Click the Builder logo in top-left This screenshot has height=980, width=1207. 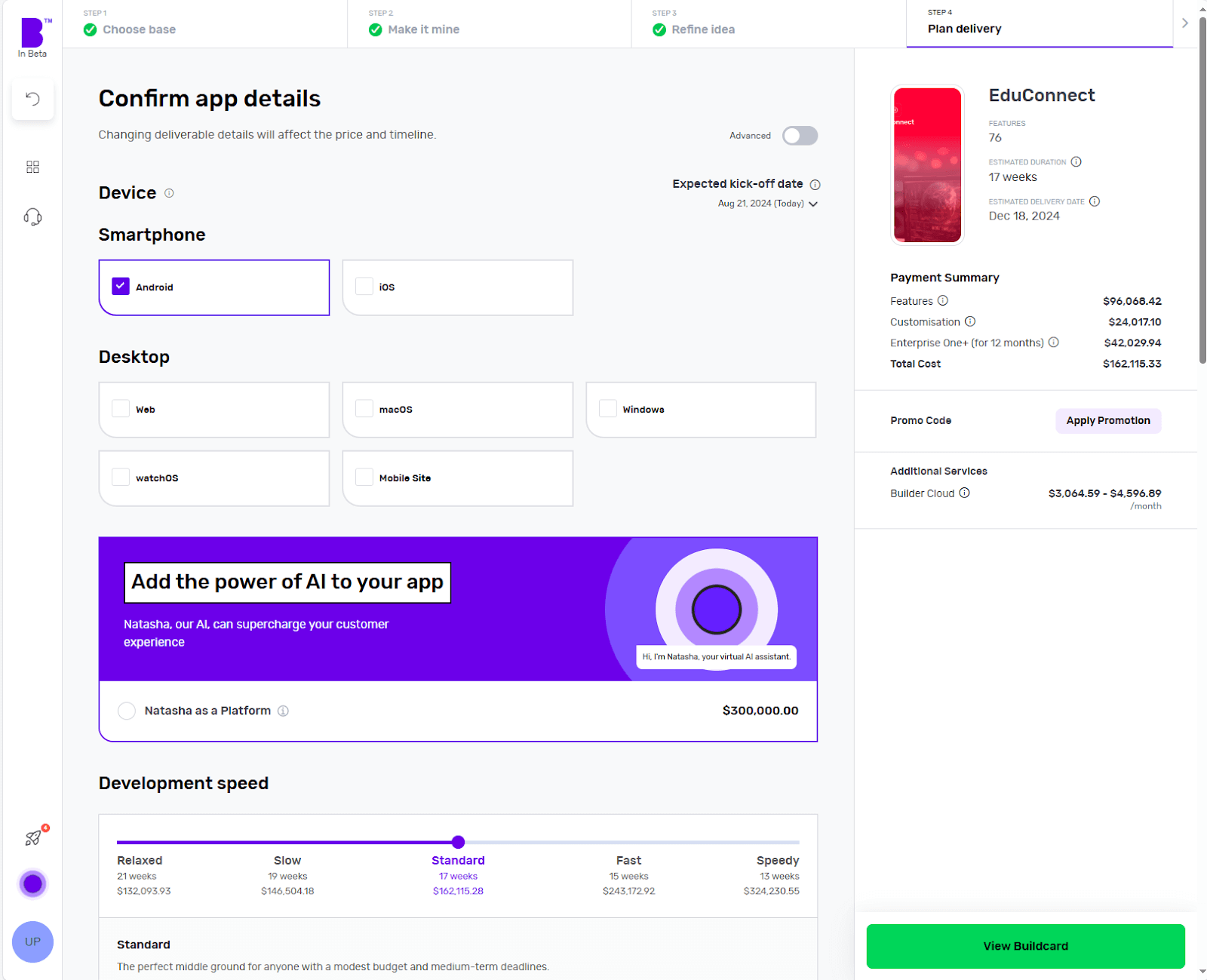click(x=32, y=33)
